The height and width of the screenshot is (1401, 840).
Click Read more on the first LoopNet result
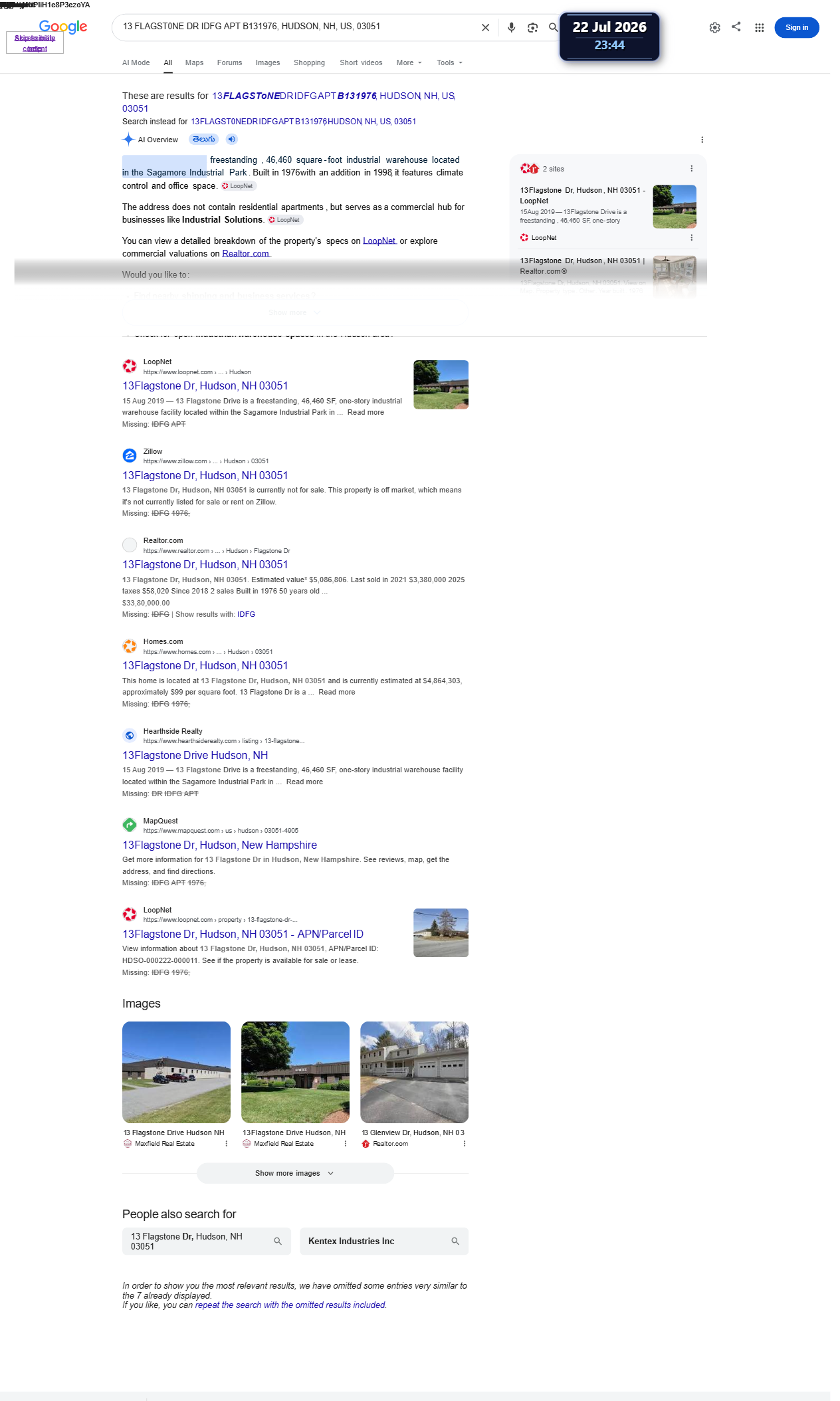366,412
